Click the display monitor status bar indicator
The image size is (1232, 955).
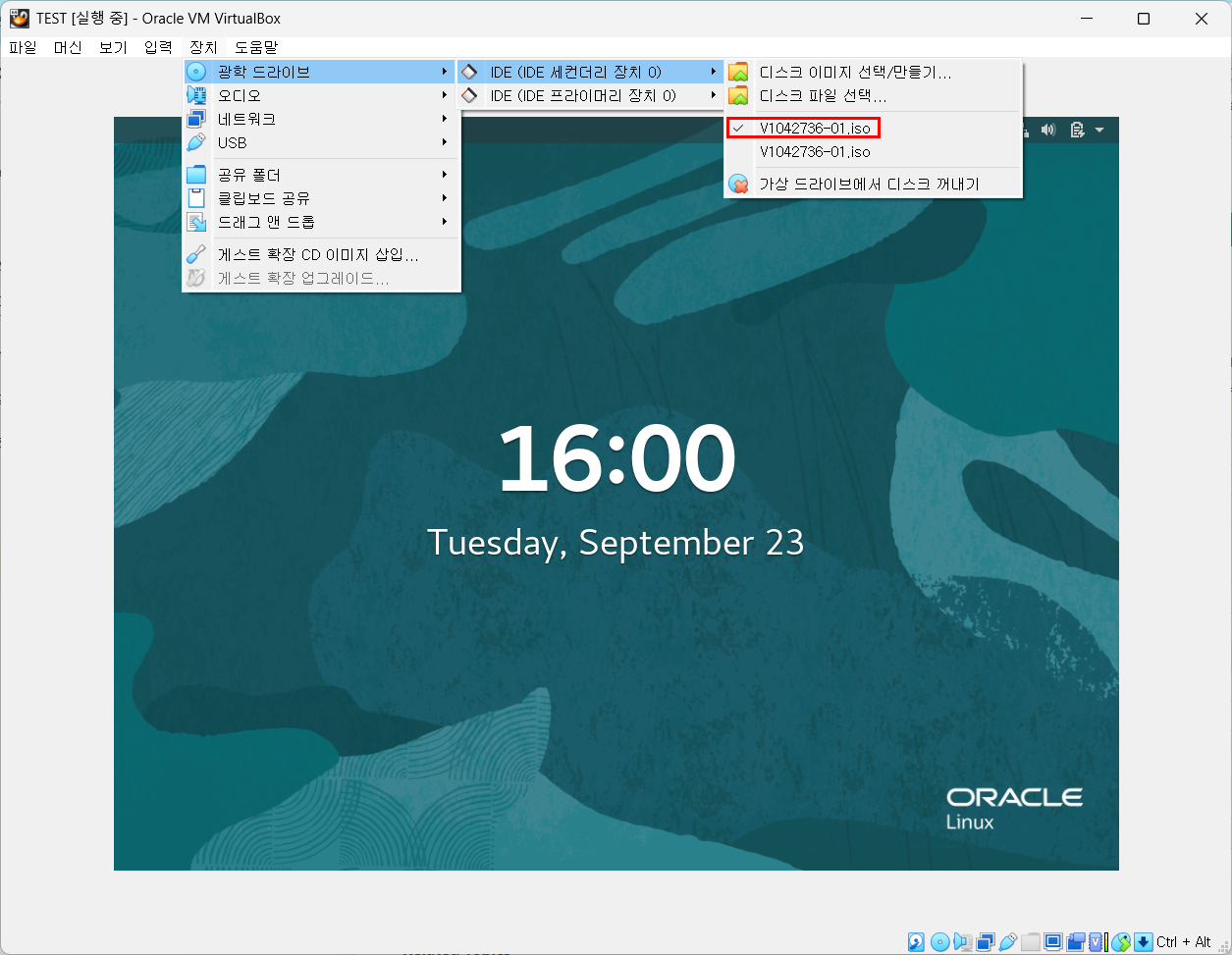tap(1053, 942)
